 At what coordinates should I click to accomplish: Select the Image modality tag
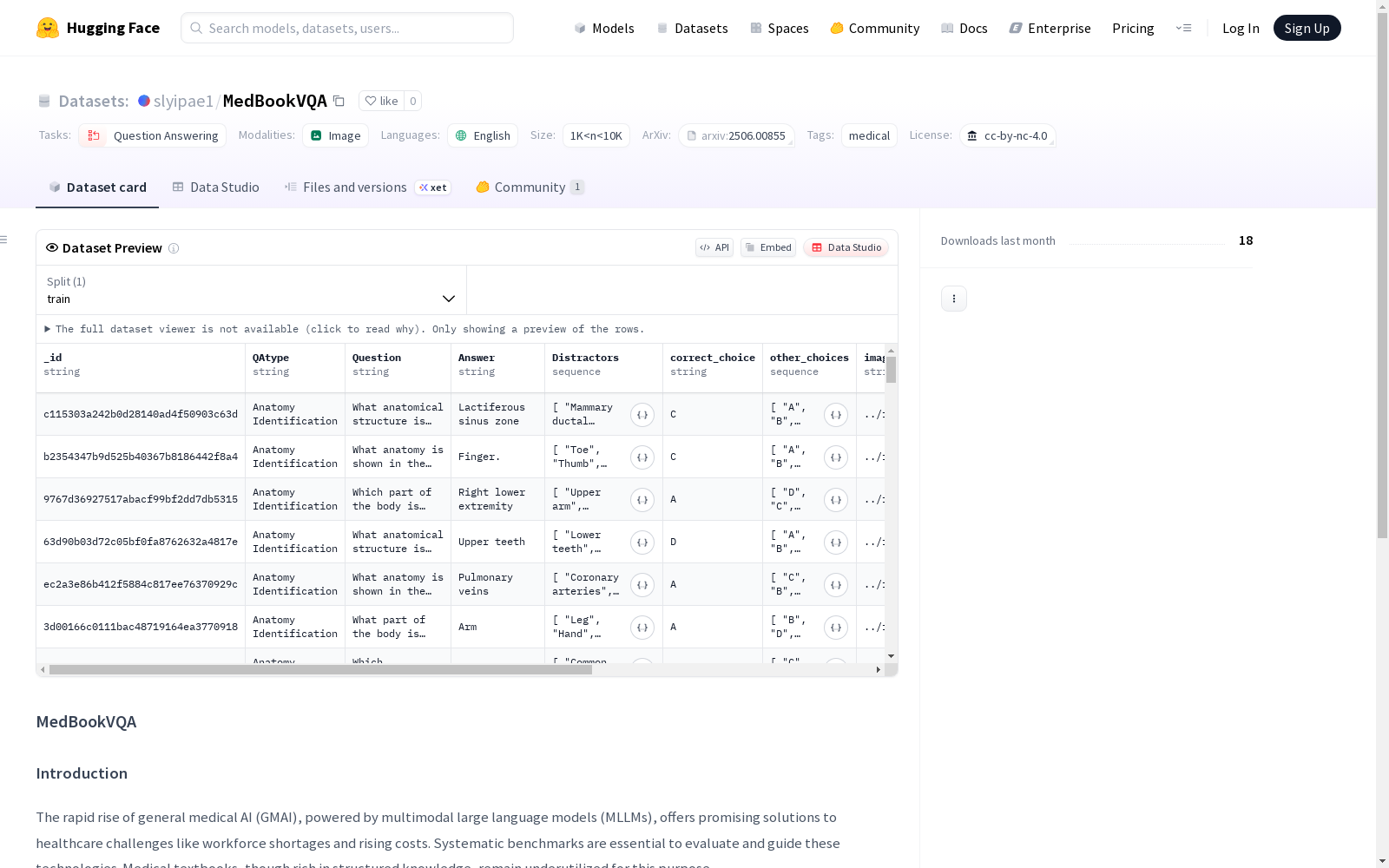[336, 135]
